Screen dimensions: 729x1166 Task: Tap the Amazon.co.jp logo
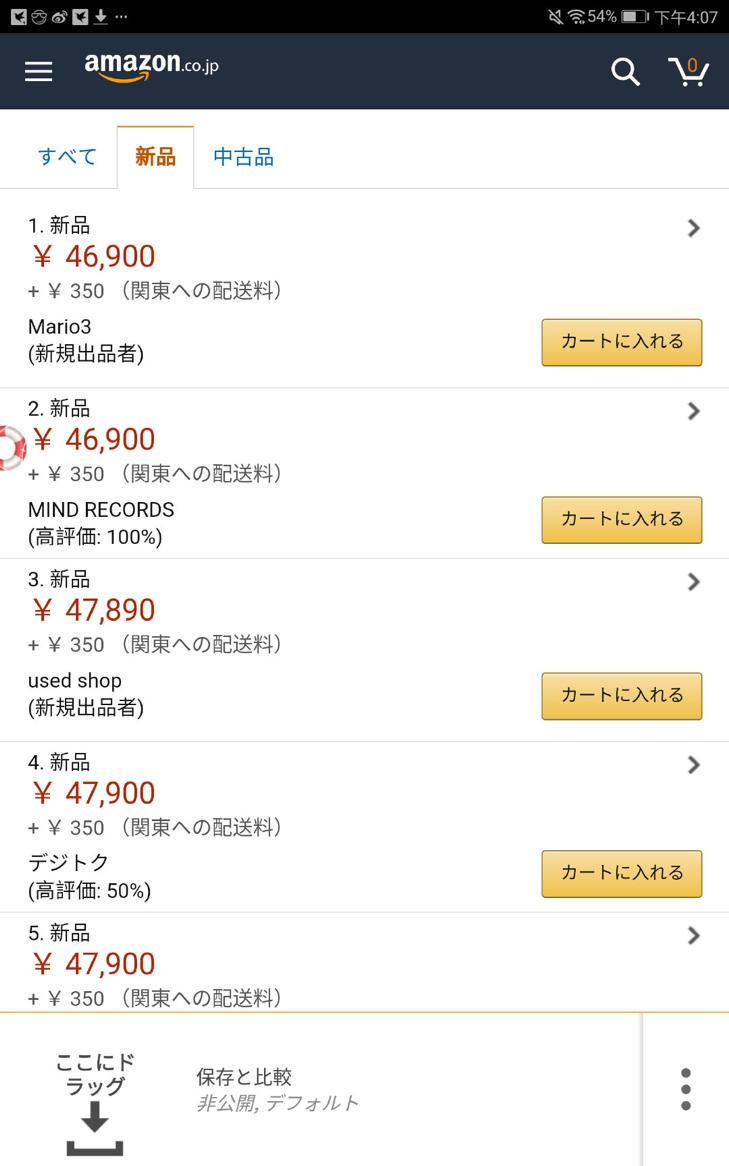(151, 67)
